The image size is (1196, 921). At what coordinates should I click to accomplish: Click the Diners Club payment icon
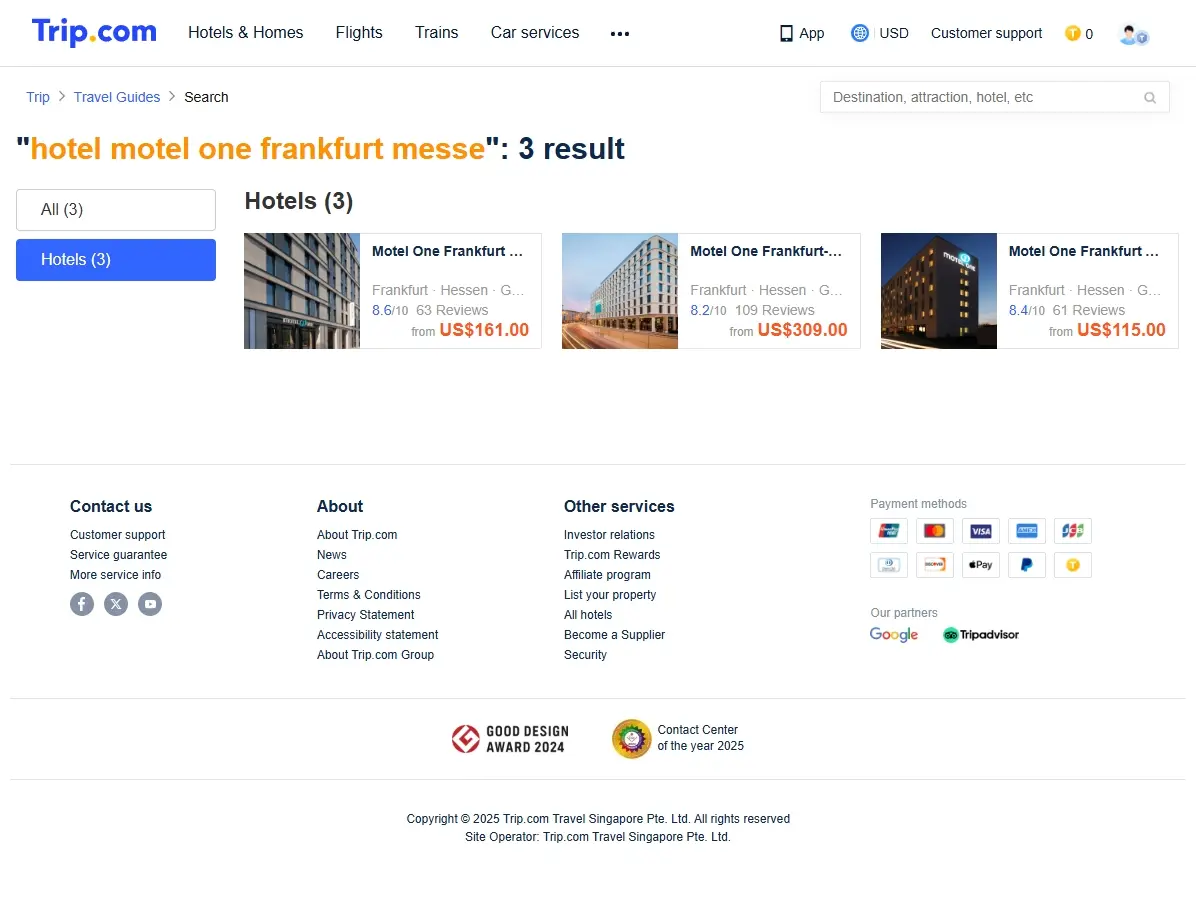click(889, 565)
